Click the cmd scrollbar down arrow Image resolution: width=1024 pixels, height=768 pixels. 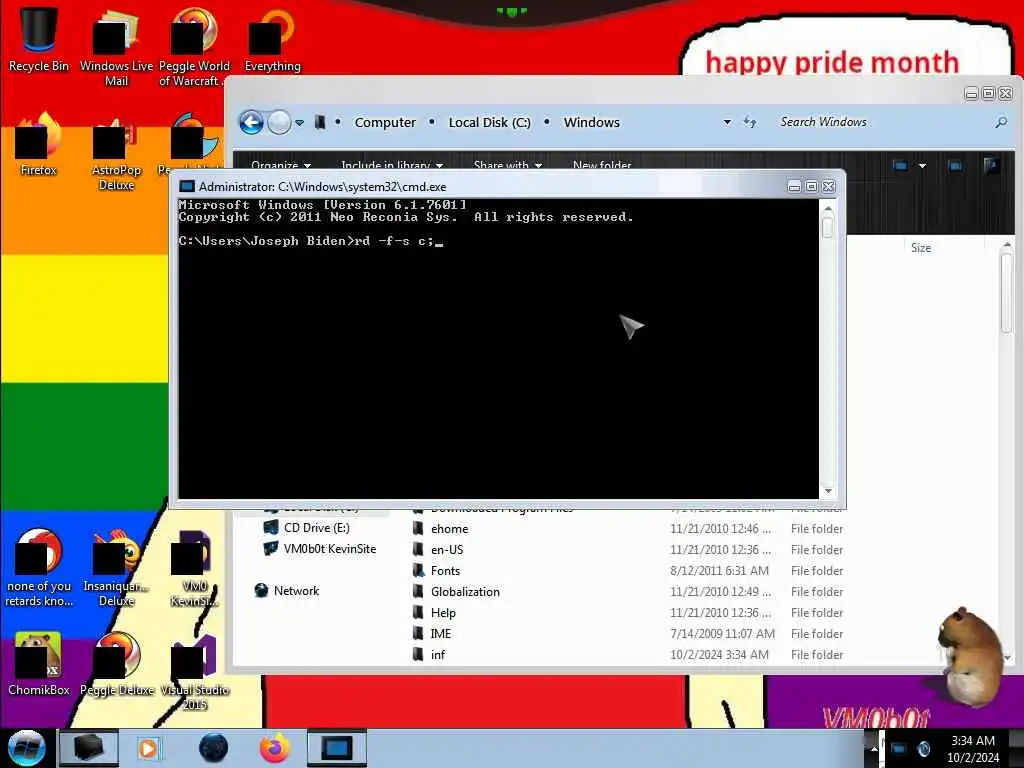coord(828,491)
